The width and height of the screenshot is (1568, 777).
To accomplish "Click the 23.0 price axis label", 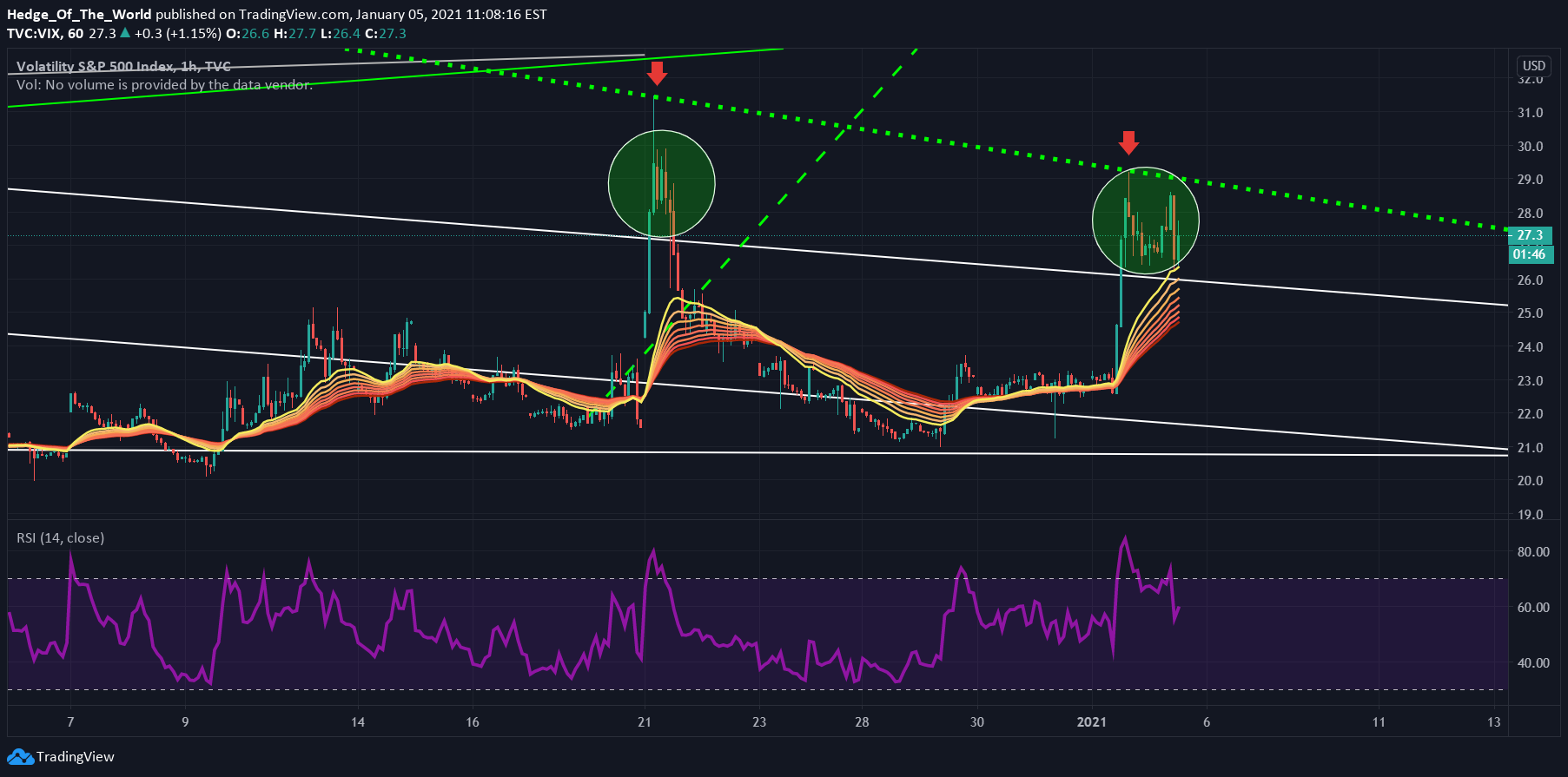I will [x=1531, y=381].
